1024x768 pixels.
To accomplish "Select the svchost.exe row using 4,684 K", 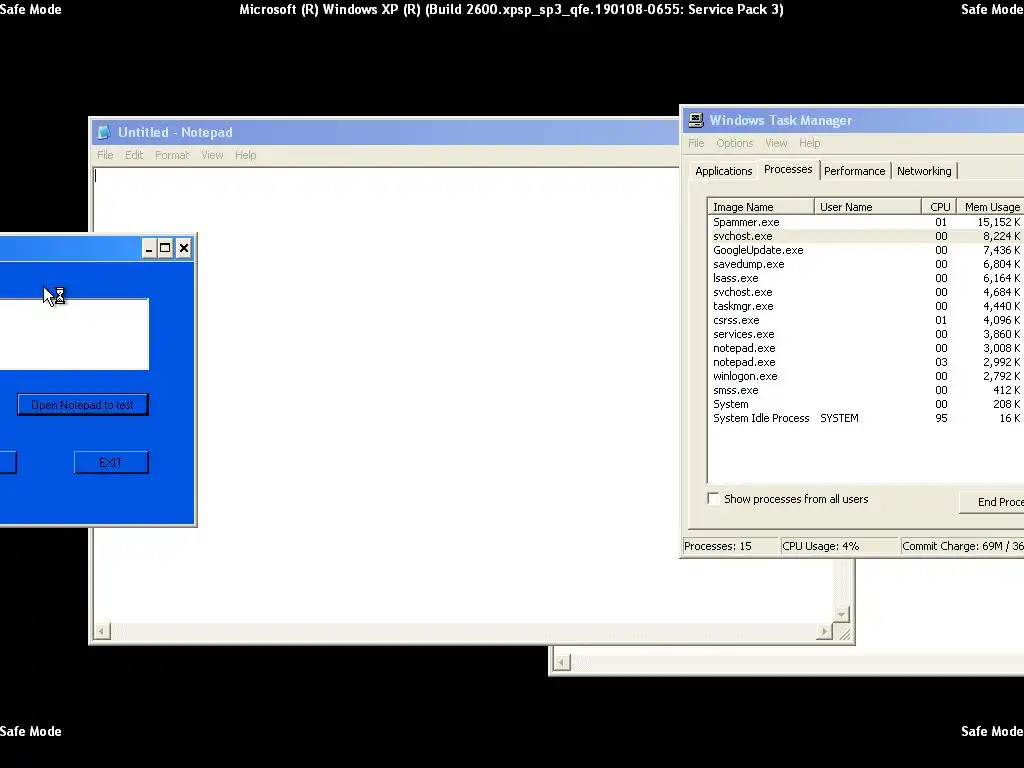I will pyautogui.click(x=866, y=293).
